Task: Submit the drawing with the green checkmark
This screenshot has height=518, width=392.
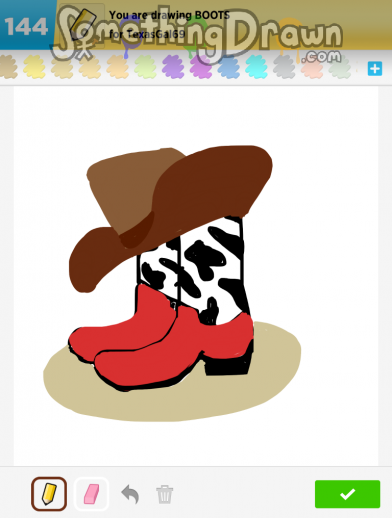Action: [347, 494]
